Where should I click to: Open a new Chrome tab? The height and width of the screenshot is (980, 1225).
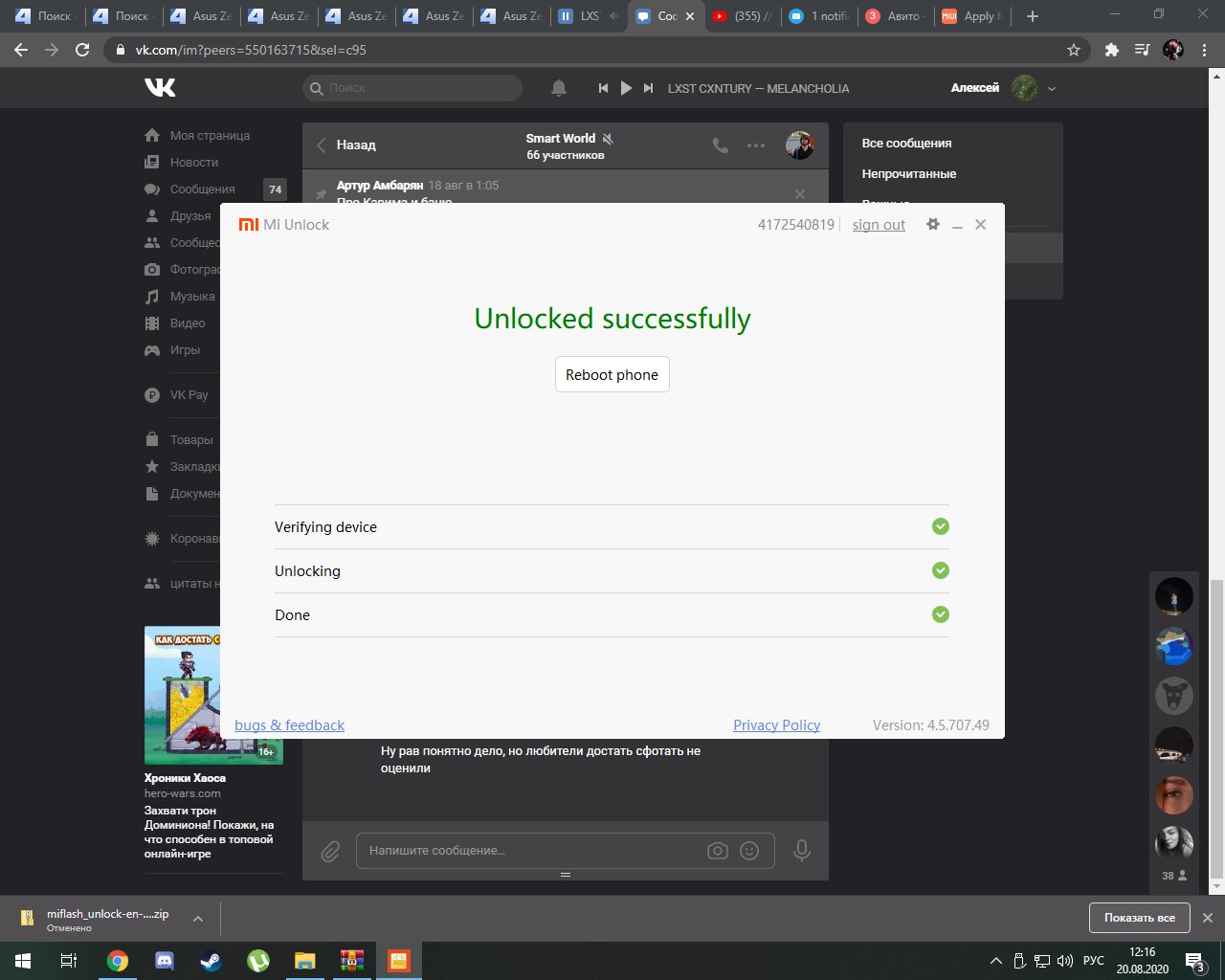(x=1032, y=16)
